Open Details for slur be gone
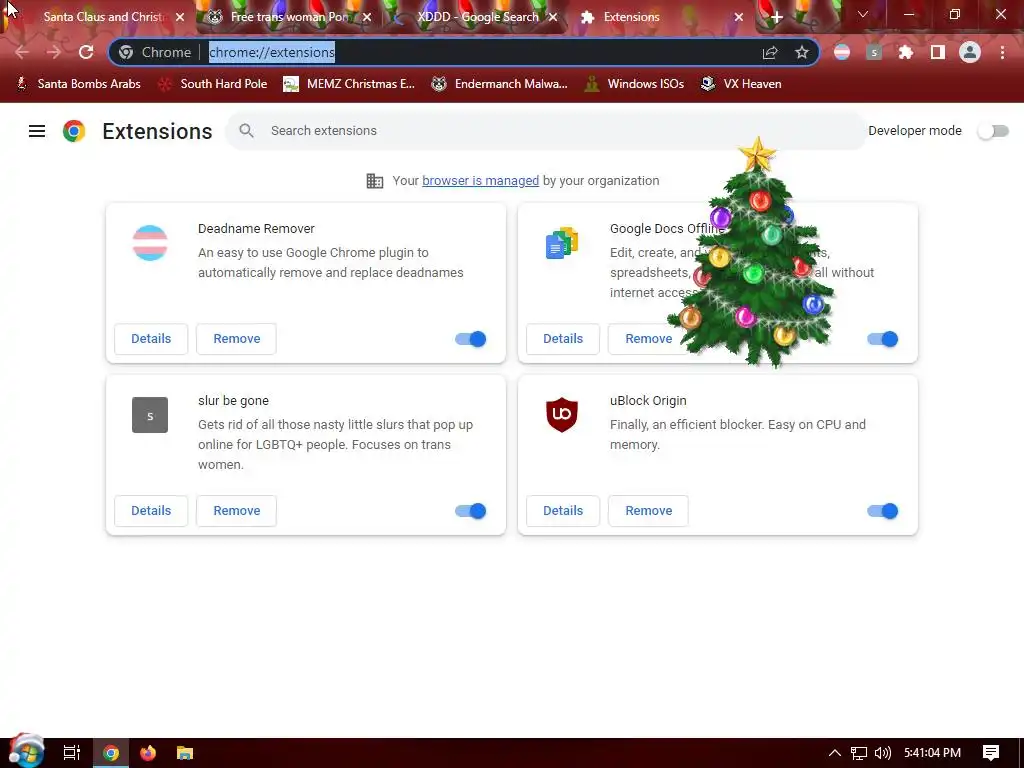 tap(151, 511)
